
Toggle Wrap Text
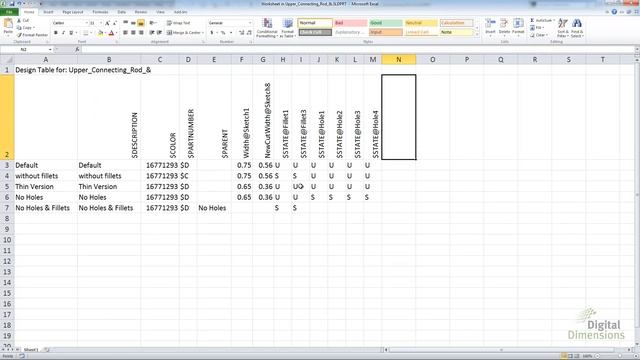[179, 23]
